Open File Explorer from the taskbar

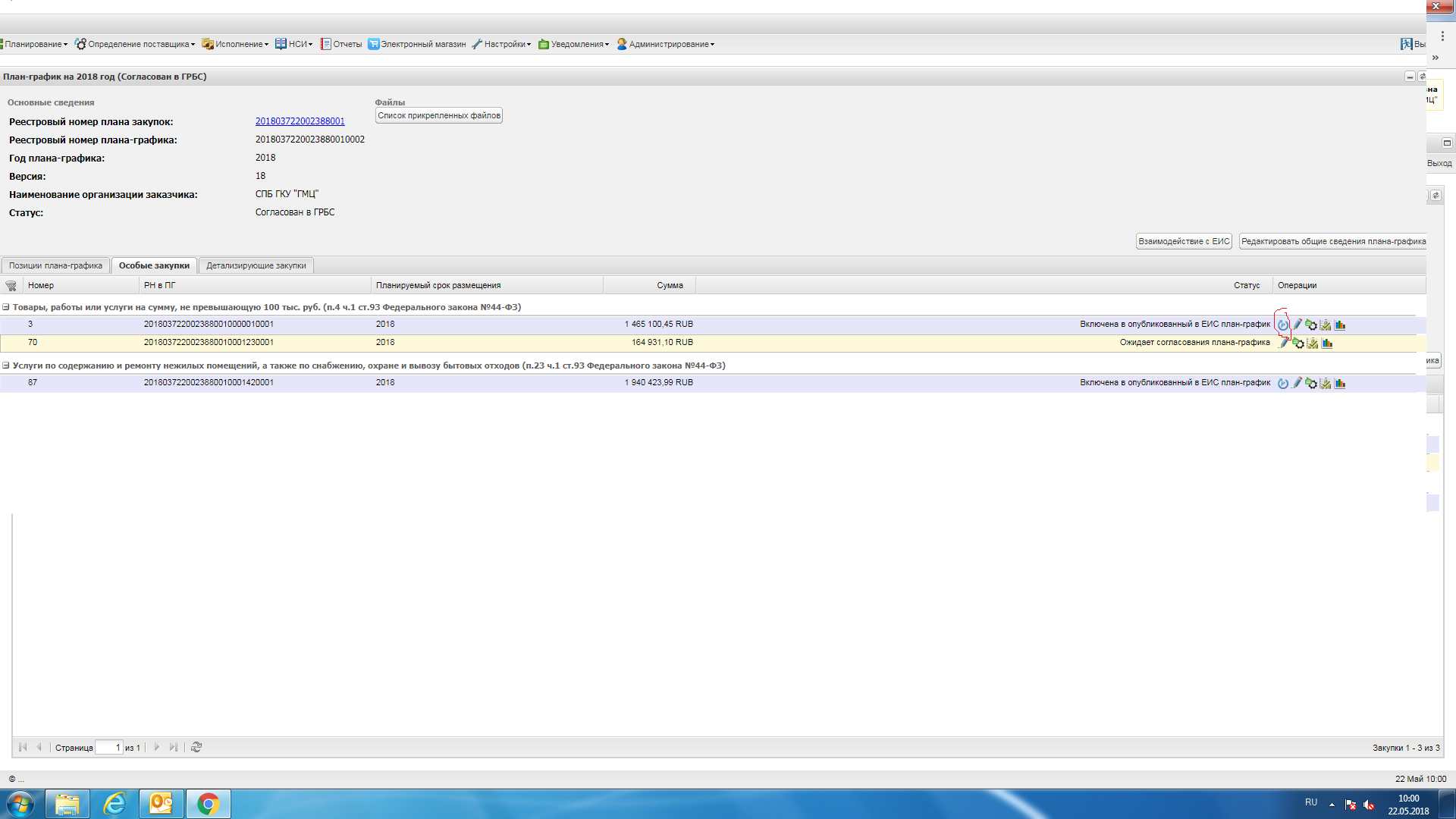click(x=67, y=804)
